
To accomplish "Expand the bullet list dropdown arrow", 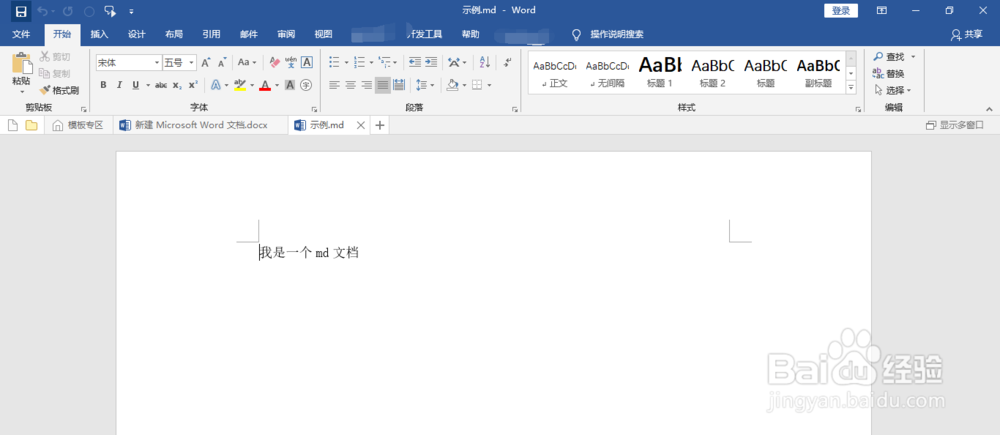I will (x=346, y=63).
